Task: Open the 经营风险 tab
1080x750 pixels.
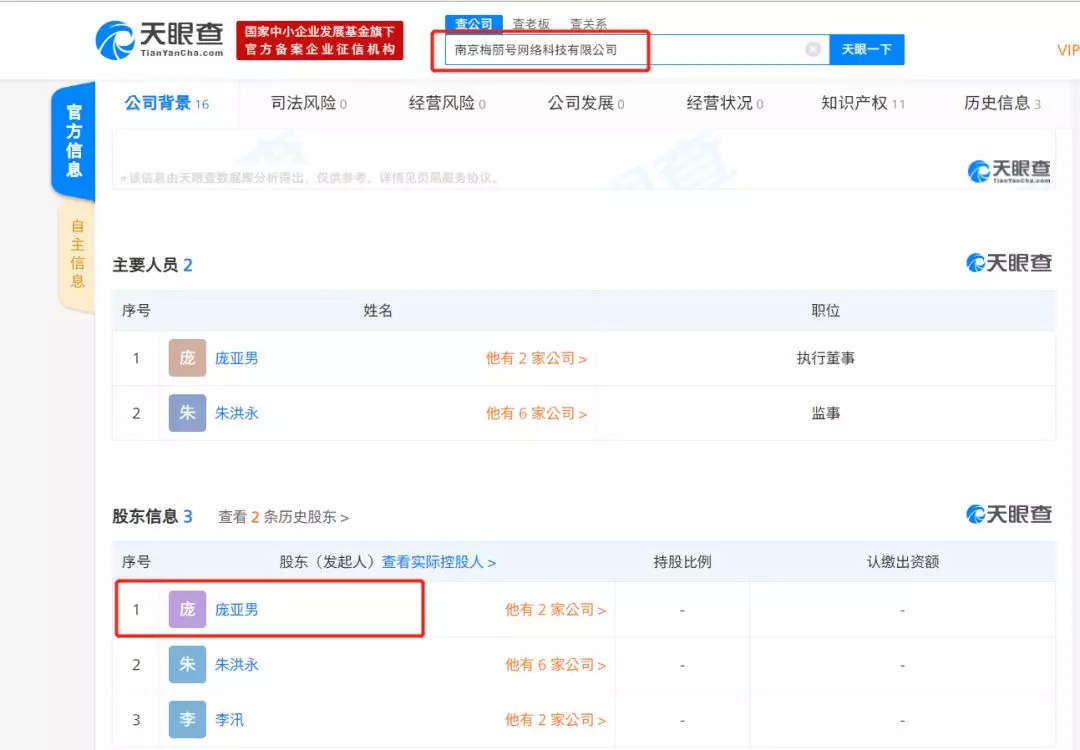Action: pos(447,103)
